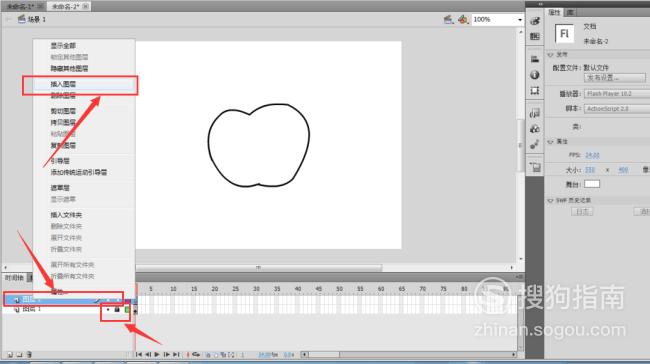
Task: Toggle the green outline box of 图层 1
Action: pyautogui.click(x=126, y=310)
